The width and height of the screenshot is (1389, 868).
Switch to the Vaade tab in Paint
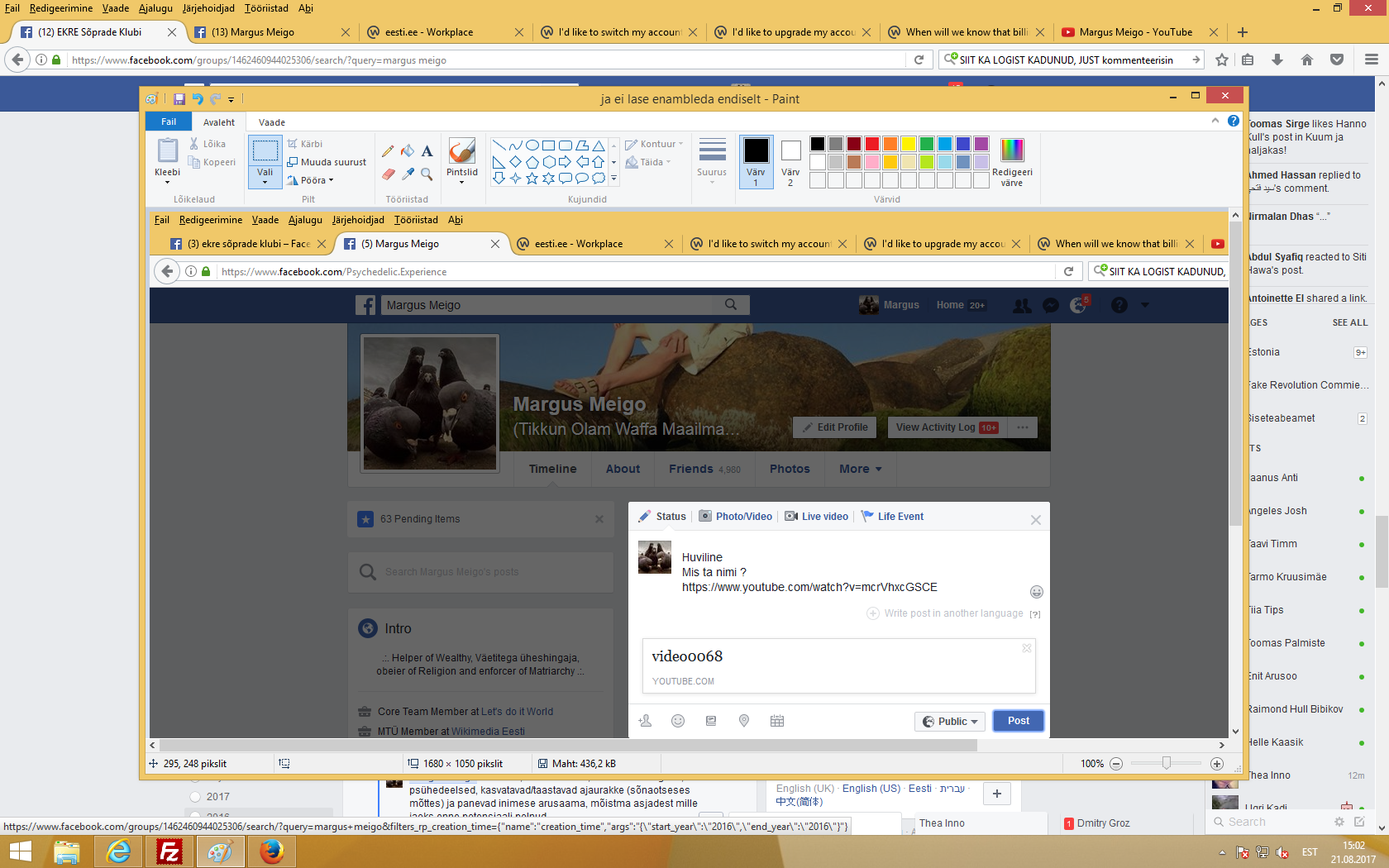272,122
